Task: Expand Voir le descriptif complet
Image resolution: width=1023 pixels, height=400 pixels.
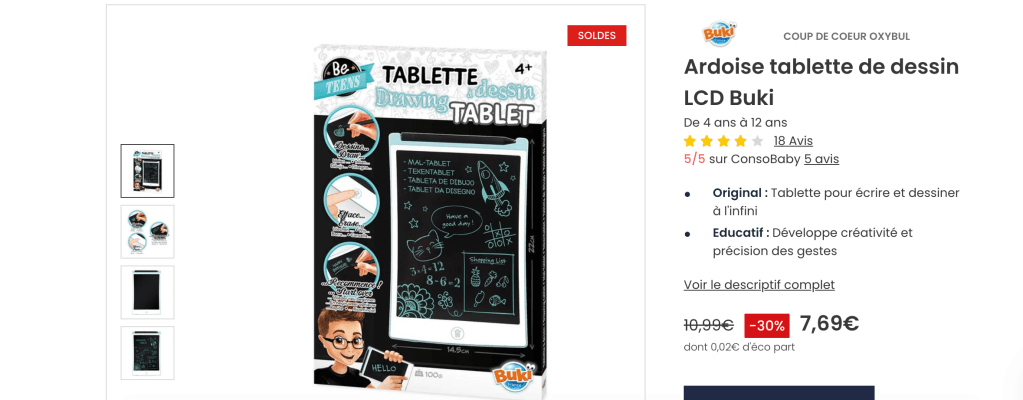Action: [759, 285]
